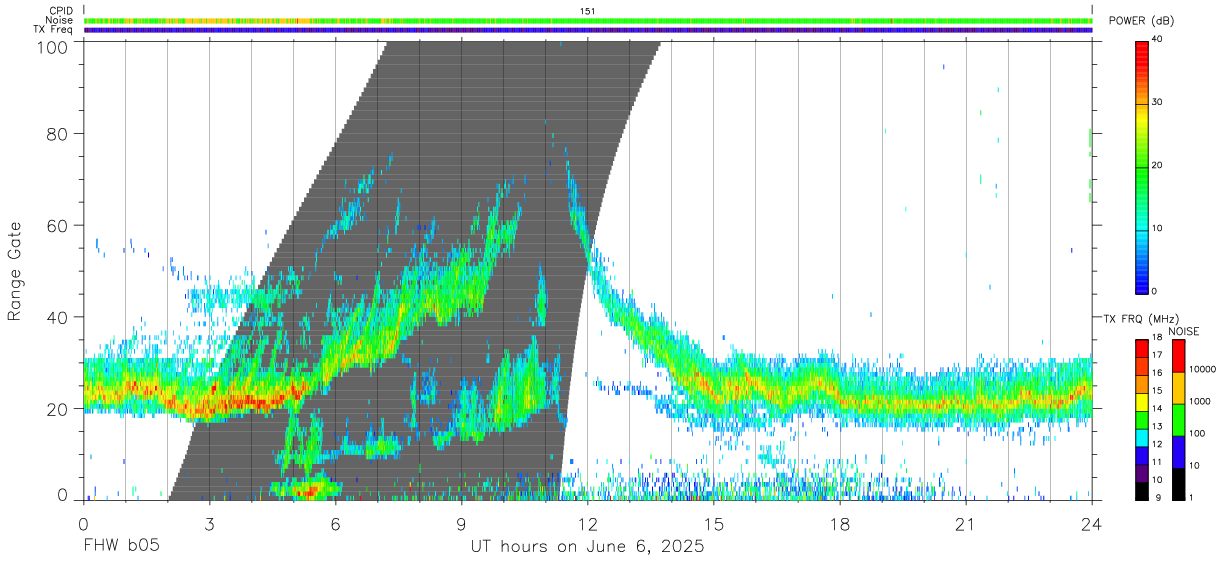Click the 12 label on TX frequency legend

tap(1155, 444)
